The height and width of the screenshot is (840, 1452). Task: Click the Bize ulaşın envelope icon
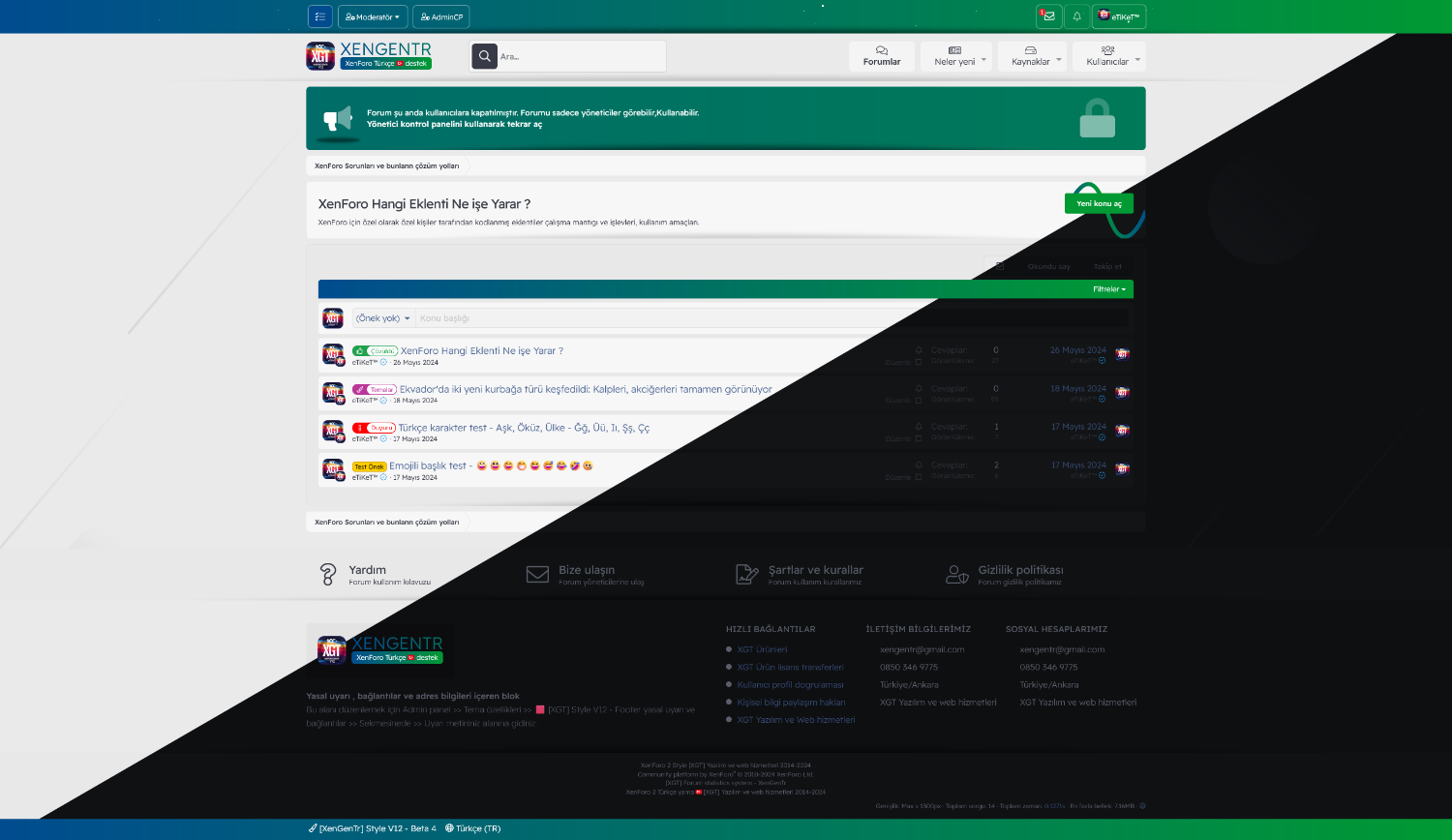click(537, 575)
